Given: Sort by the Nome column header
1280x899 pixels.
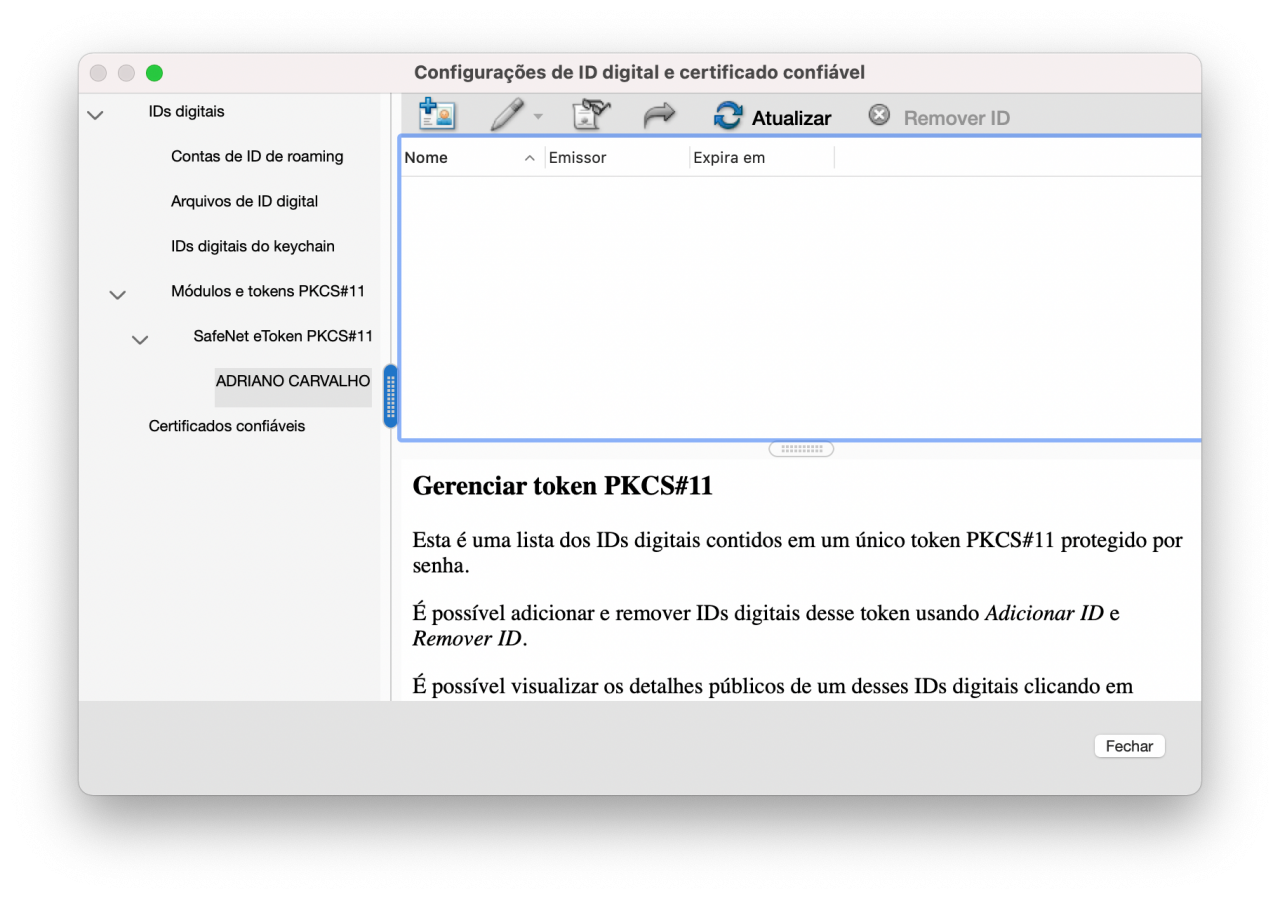Looking at the screenshot, I should (x=471, y=157).
